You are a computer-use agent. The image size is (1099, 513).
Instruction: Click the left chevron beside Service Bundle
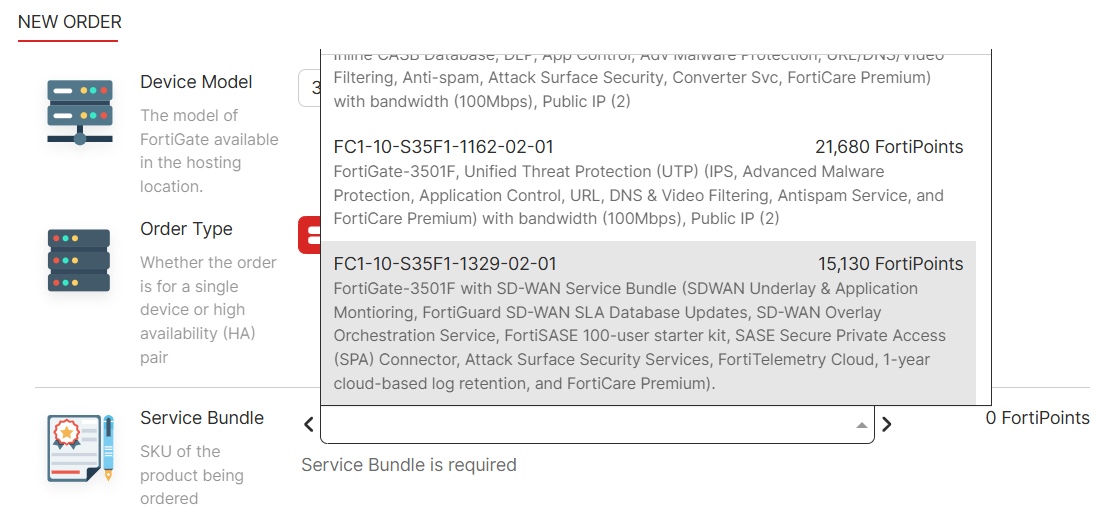[309, 424]
